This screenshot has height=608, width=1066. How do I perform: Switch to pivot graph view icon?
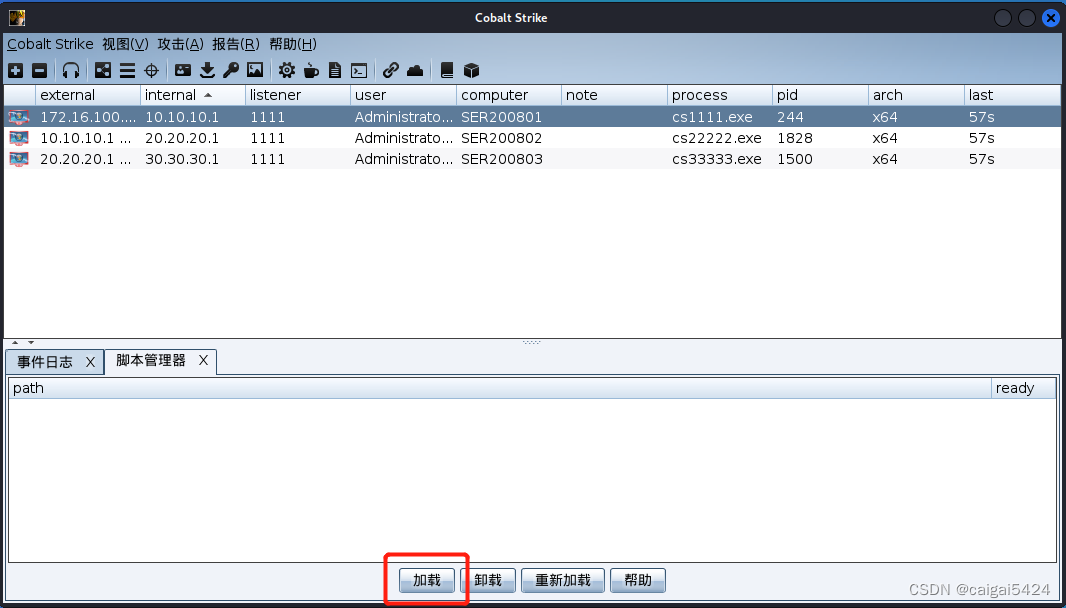[103, 70]
